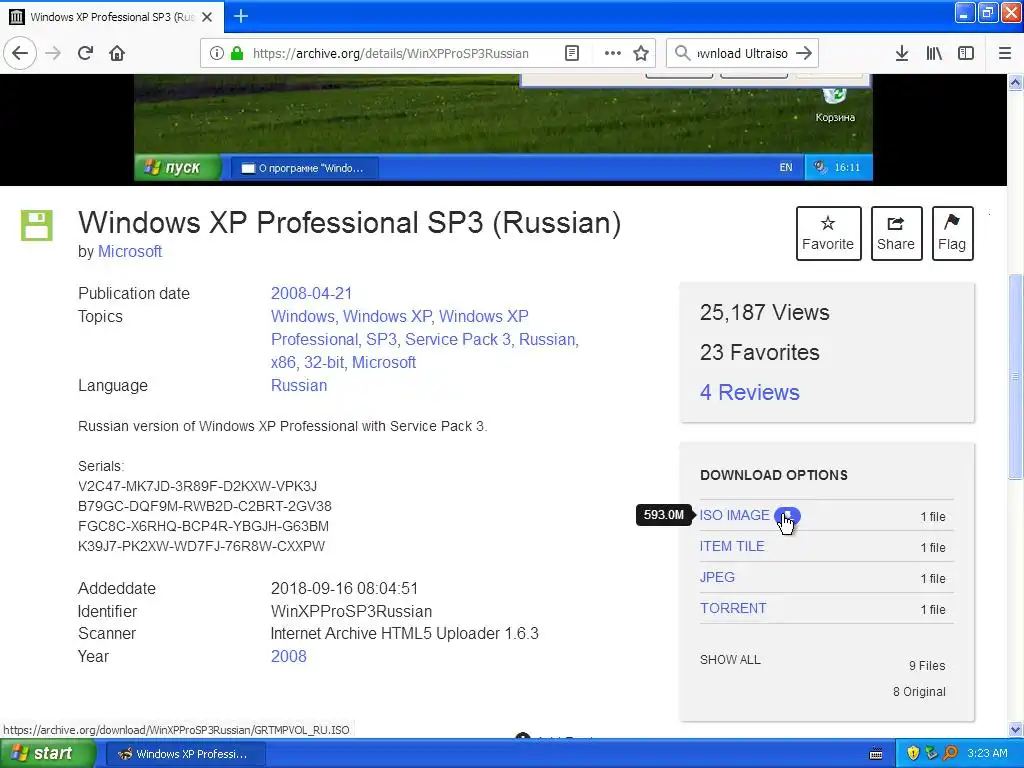Viewport: 1024px width, 768px height.
Task: Open the Service Pack 3 topic link
Action: click(458, 340)
